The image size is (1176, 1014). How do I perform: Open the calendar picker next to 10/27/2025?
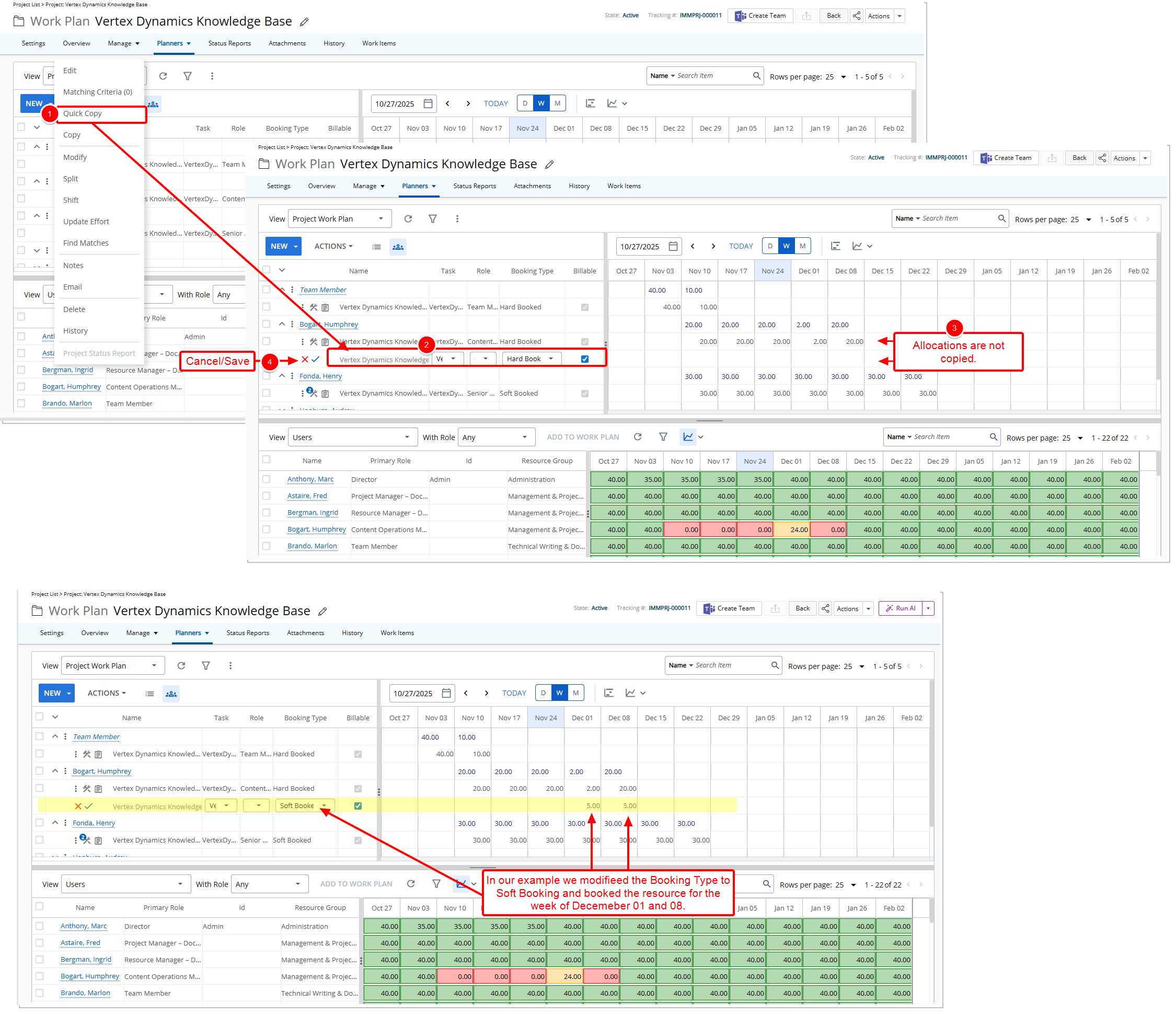click(x=446, y=693)
